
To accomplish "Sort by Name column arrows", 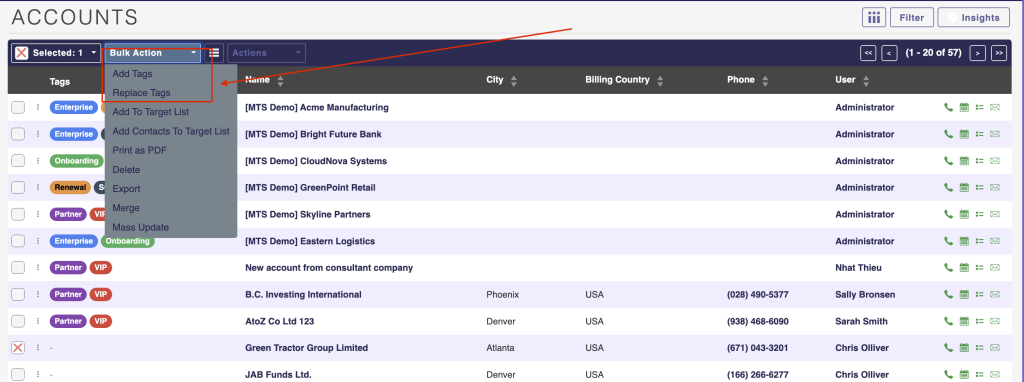I will 280,81.
